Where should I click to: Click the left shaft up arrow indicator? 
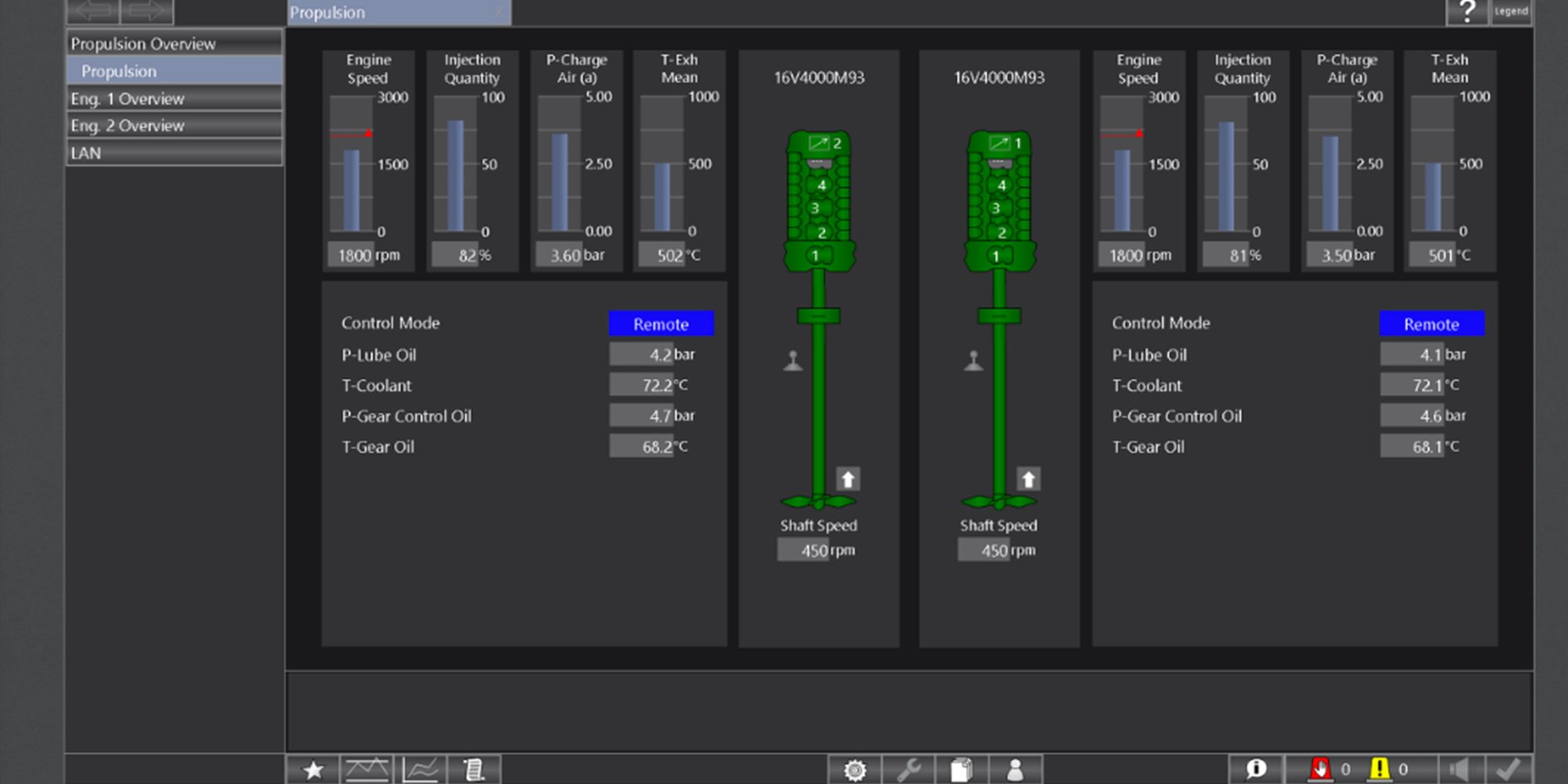coord(848,479)
